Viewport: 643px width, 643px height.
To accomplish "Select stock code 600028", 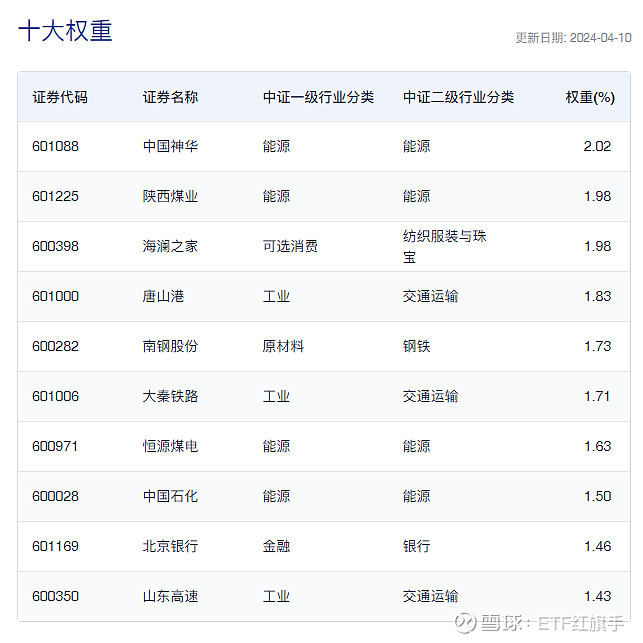I will click(x=55, y=497).
